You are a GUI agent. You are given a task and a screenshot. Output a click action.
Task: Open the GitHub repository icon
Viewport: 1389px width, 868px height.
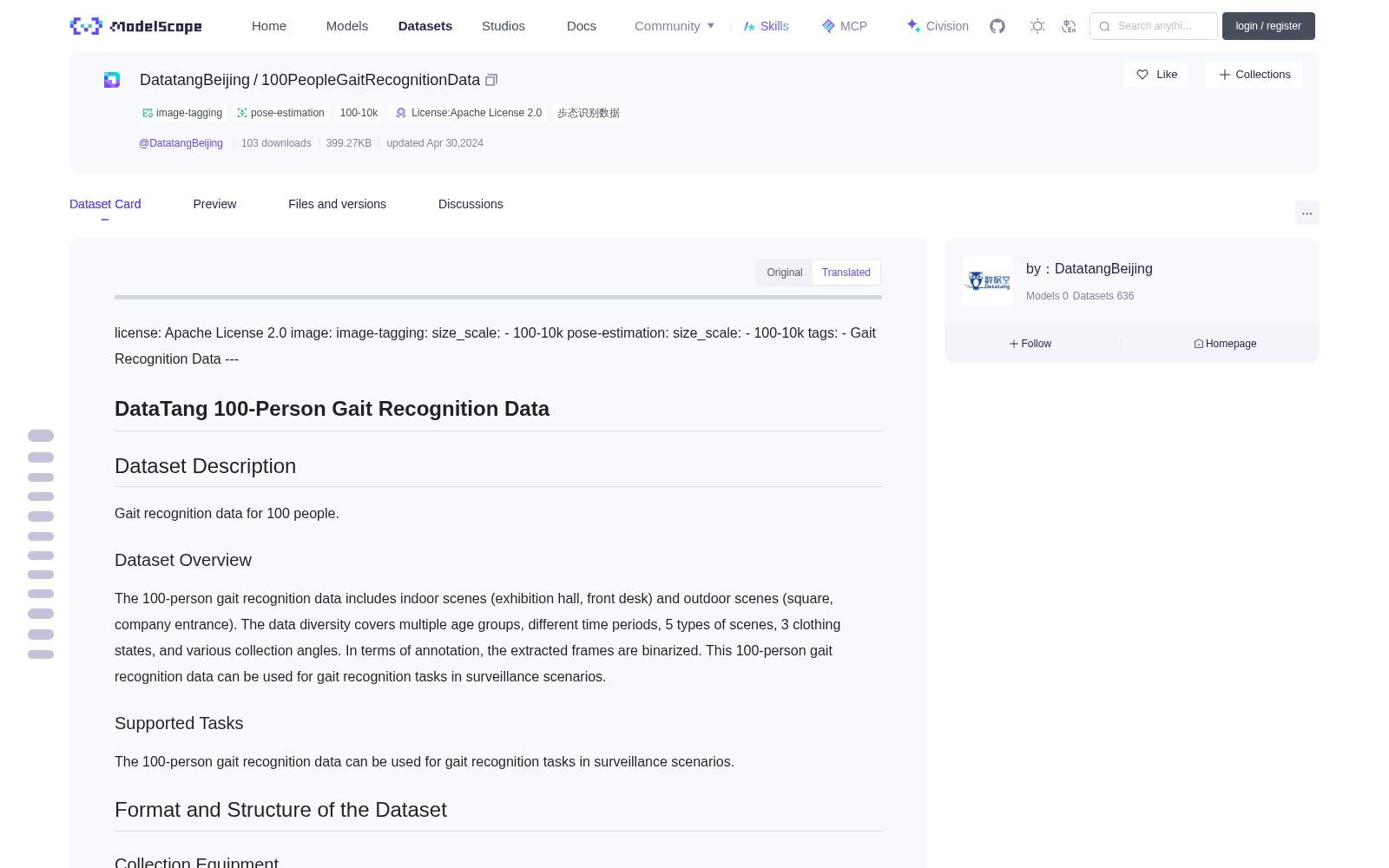point(997,26)
